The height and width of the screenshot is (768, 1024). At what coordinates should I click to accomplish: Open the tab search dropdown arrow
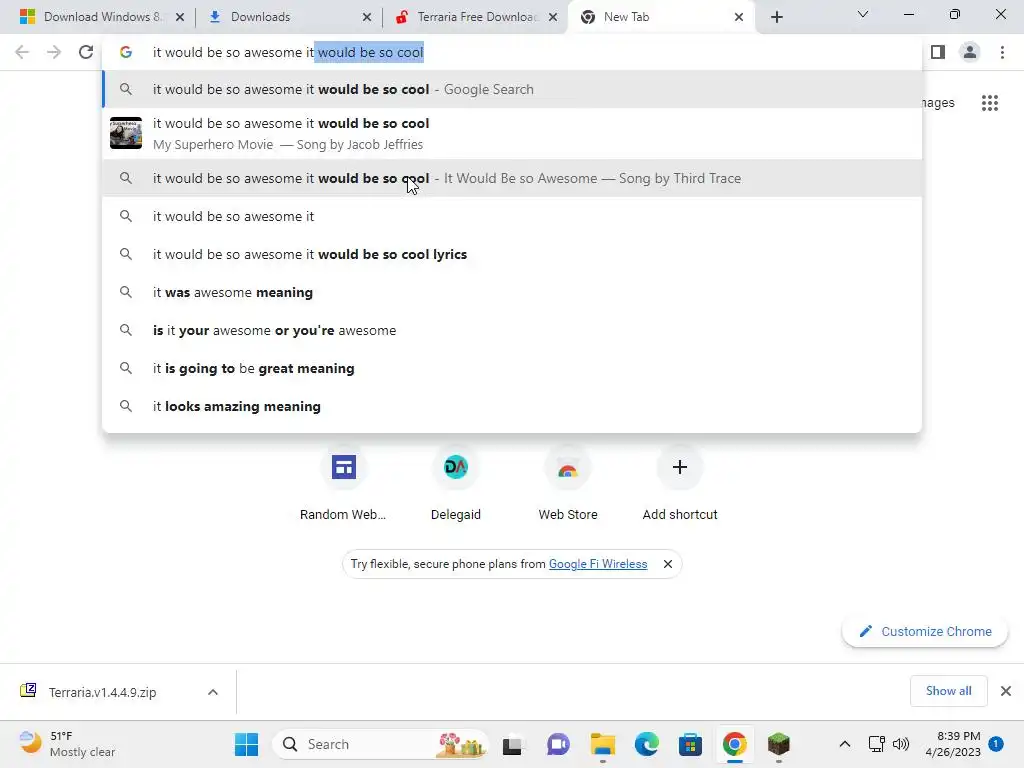coord(863,14)
